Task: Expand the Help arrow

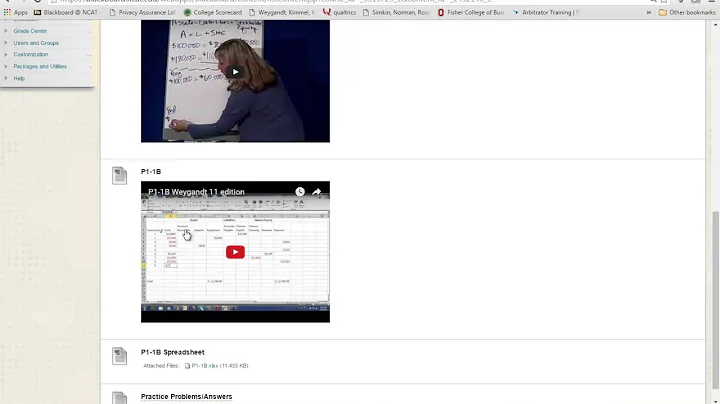Action: point(6,78)
